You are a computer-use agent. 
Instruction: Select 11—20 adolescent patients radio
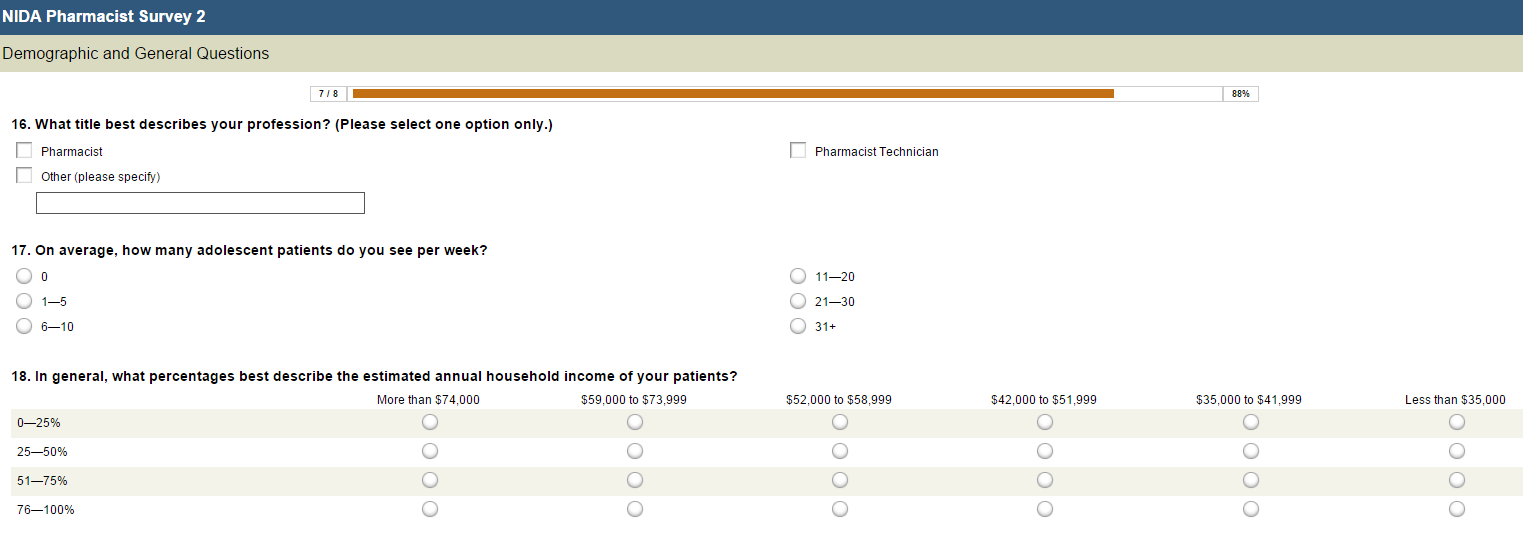pyautogui.click(x=798, y=276)
